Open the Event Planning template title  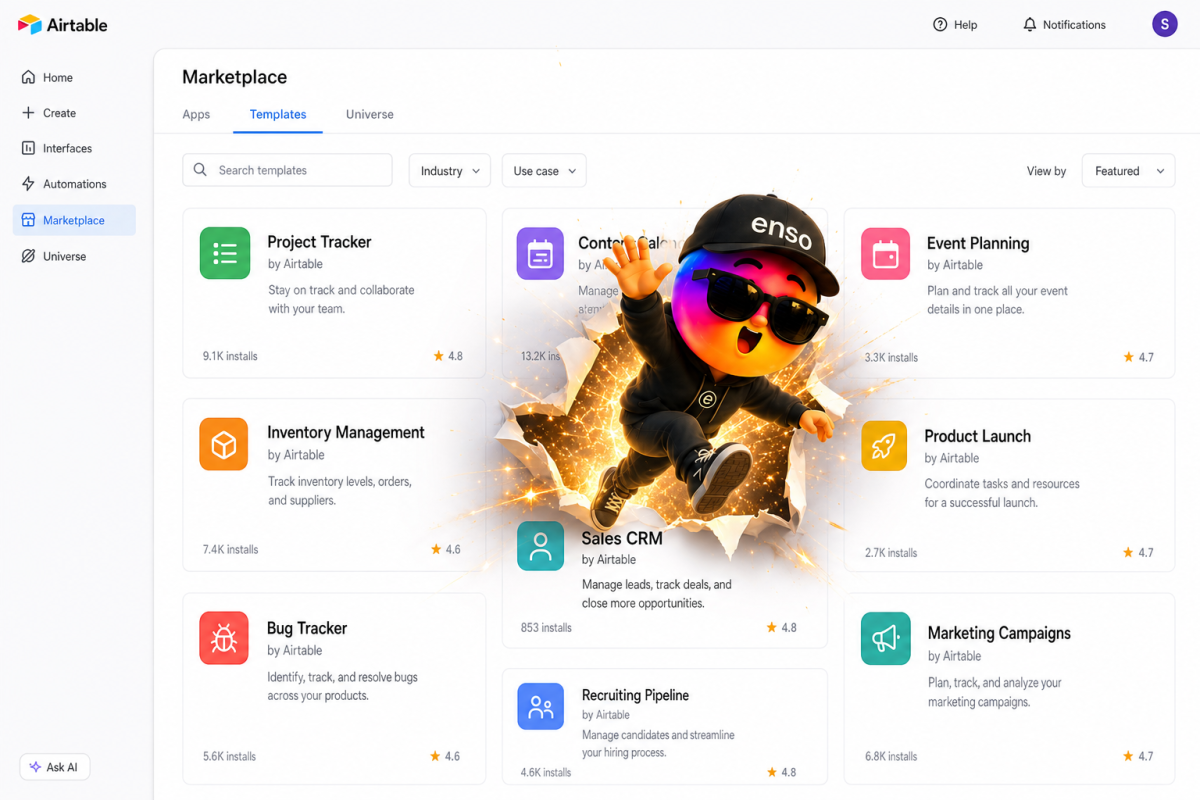pos(978,243)
